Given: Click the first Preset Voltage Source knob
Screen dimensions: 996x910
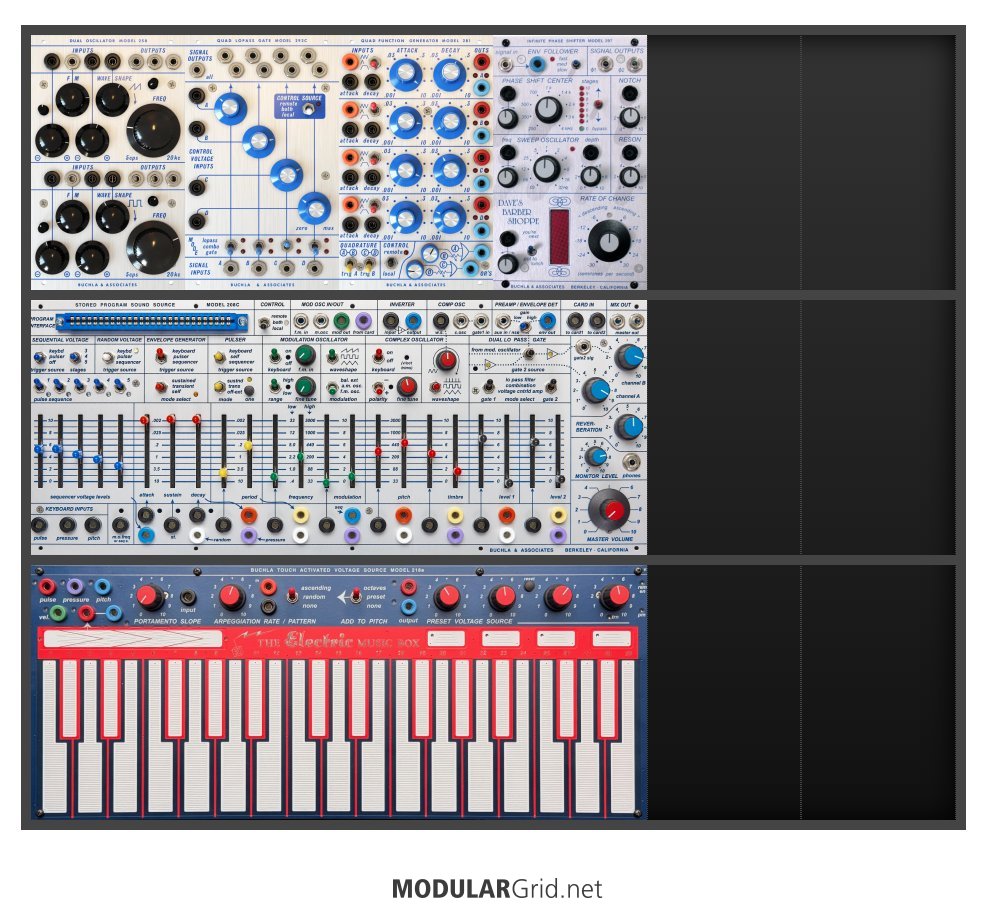Looking at the screenshot, I should [447, 598].
